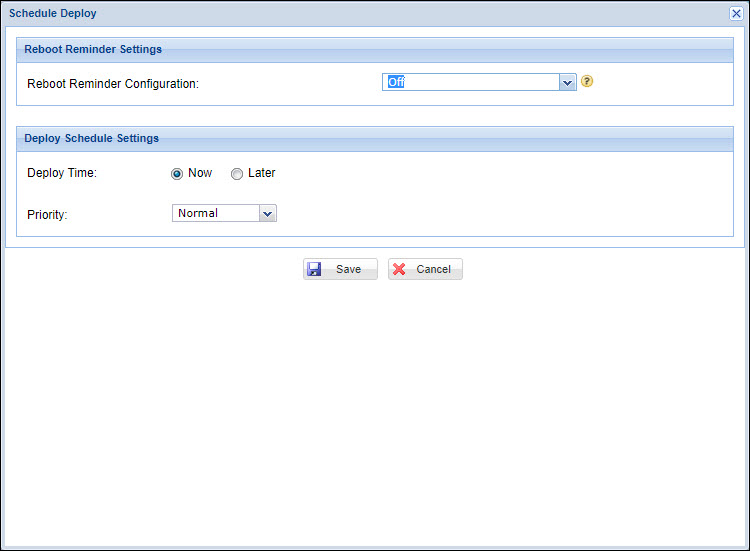The height and width of the screenshot is (551, 750).
Task: Click the Reboot Reminder Settings section header
Action: click(93, 49)
